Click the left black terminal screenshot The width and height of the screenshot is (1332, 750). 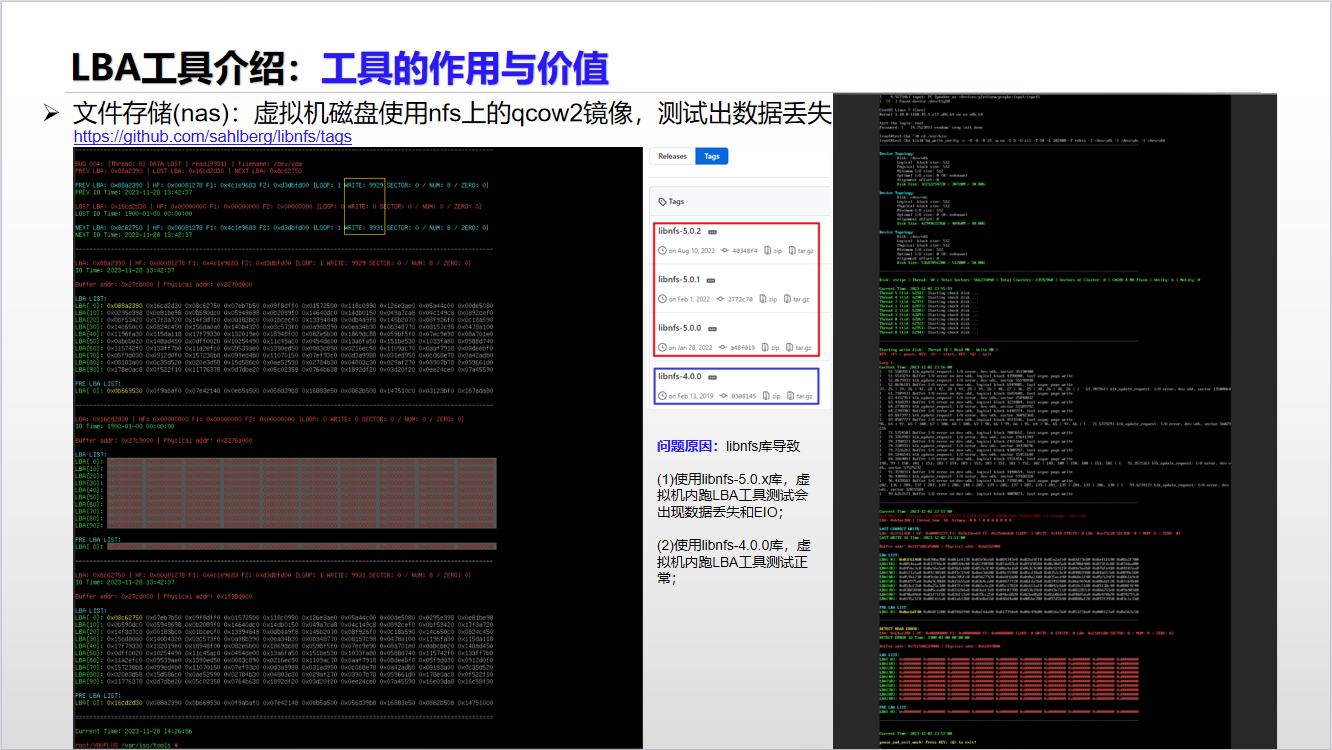357,447
